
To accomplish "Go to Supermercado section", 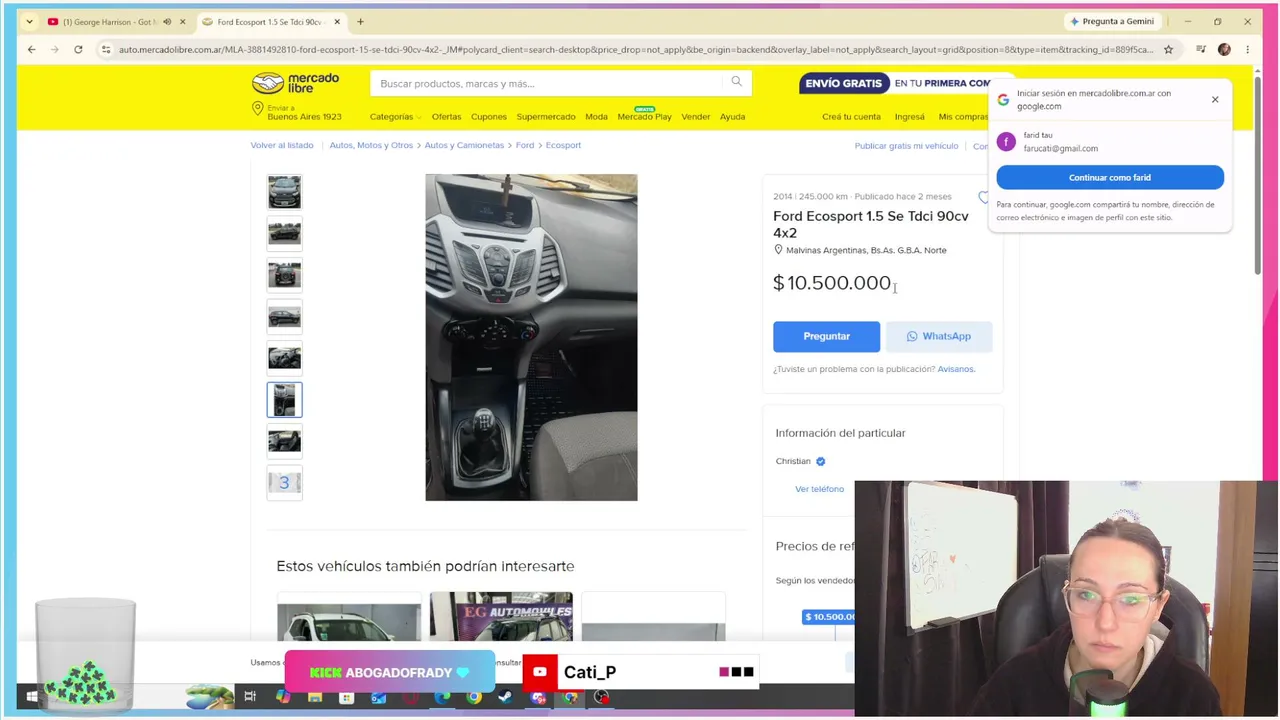I will click(546, 117).
